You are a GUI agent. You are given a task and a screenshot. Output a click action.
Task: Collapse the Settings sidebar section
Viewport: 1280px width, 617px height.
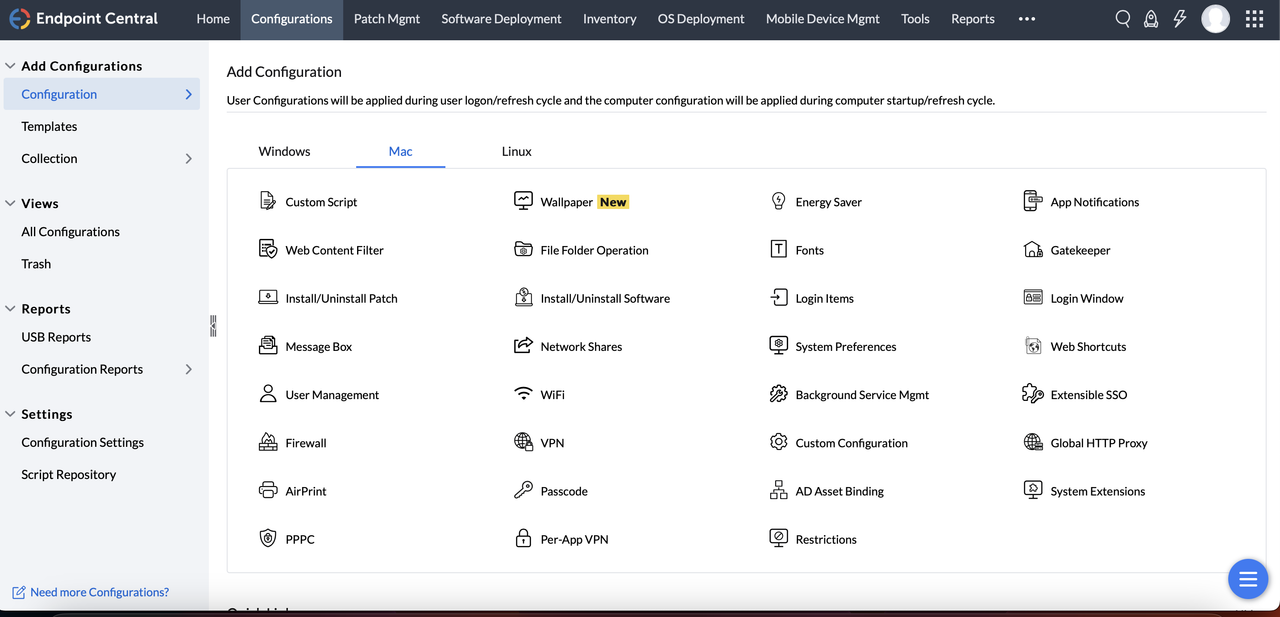click(x=10, y=414)
